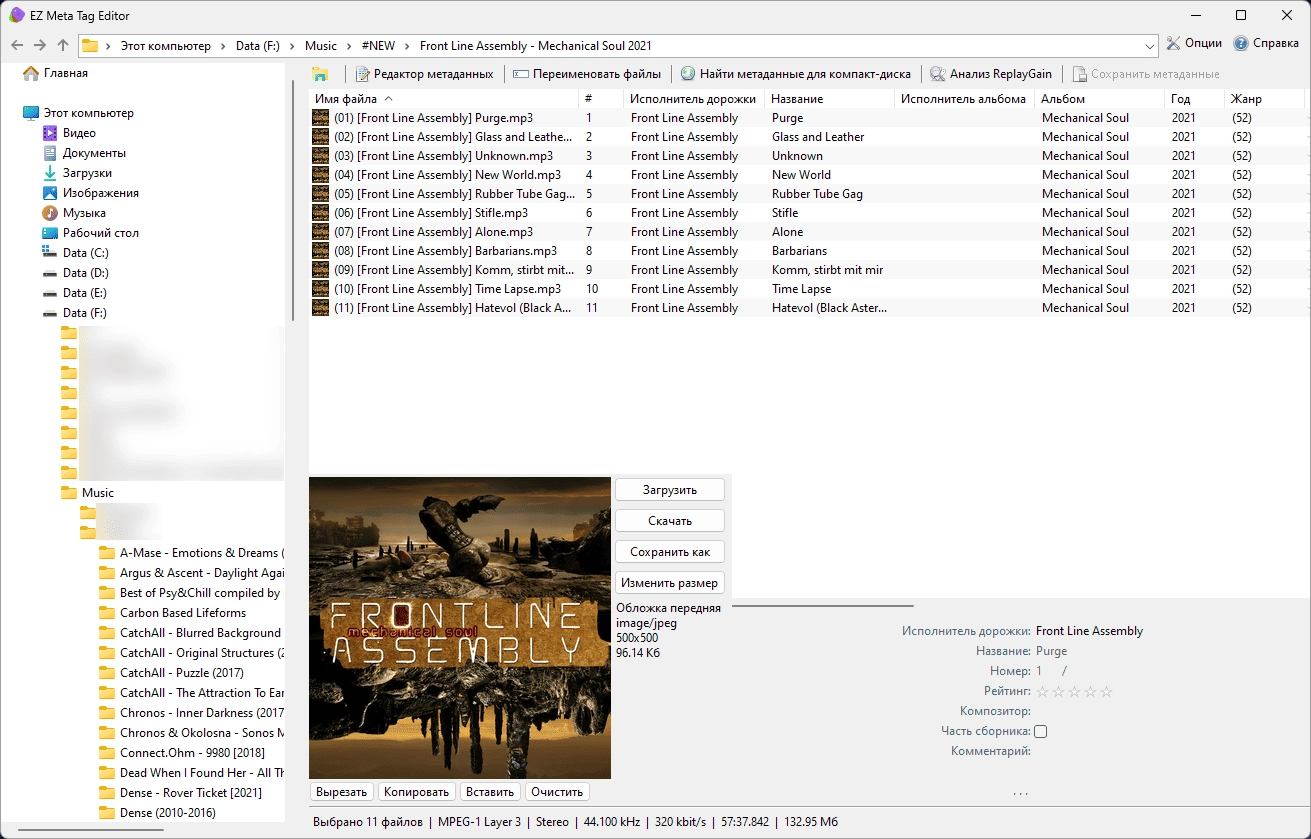The width and height of the screenshot is (1311, 839).
Task: Click the Front Line Assembly - Mechanical Soul 2021 breadcrumb
Action: pos(535,46)
